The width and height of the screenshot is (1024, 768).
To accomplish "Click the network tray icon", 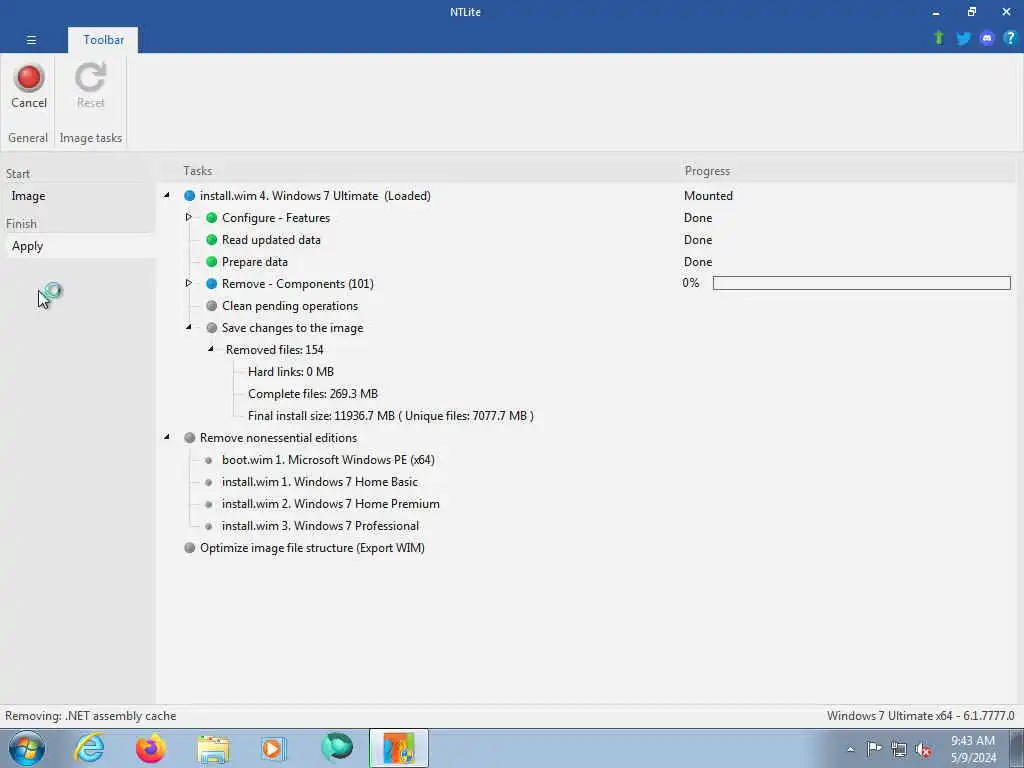I will 899,749.
